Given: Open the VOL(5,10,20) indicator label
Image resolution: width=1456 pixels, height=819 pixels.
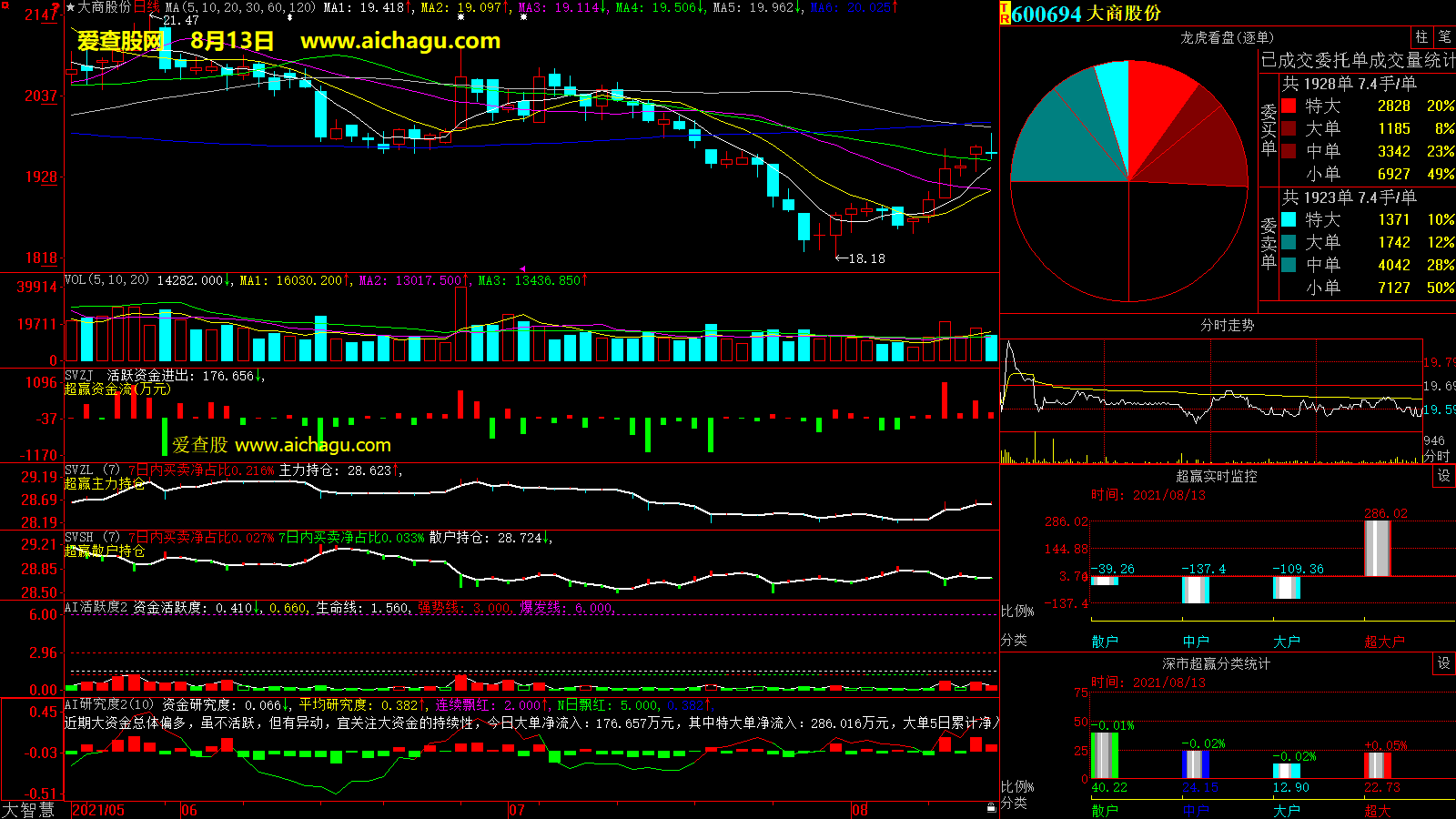Looking at the screenshot, I should coord(106,280).
